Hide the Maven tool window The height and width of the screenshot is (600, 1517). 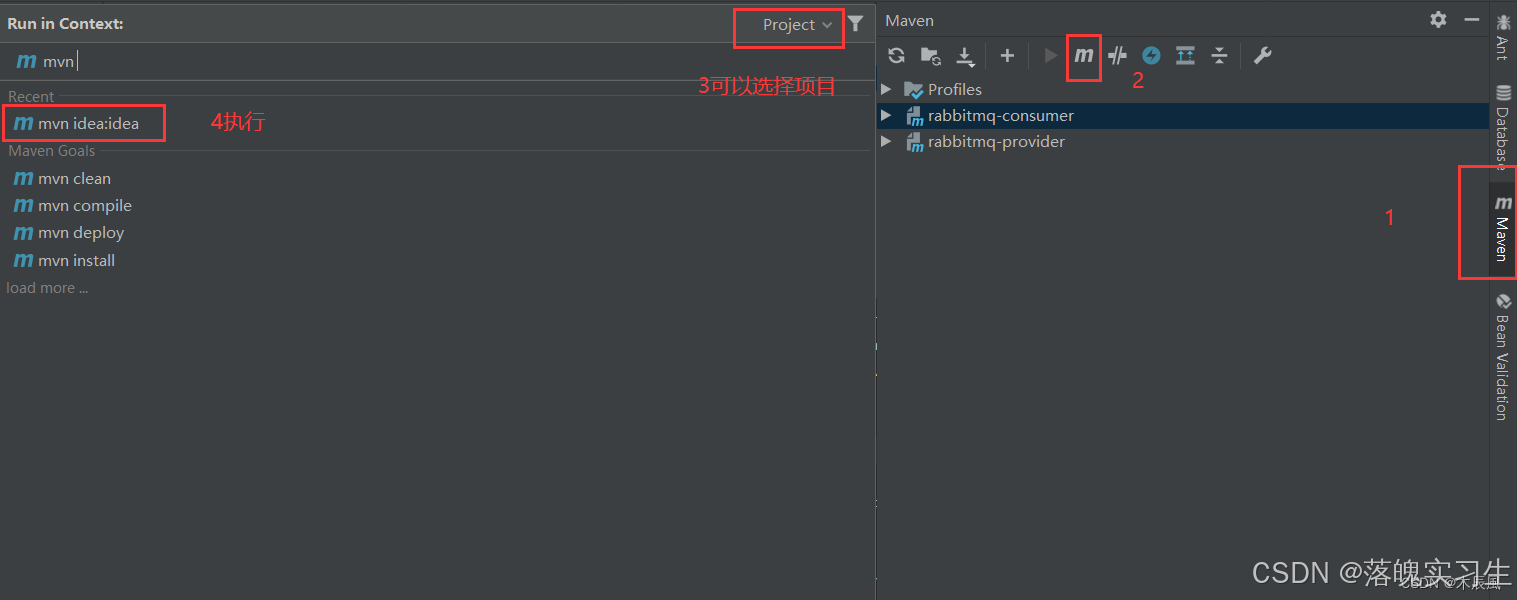pyautogui.click(x=1471, y=19)
